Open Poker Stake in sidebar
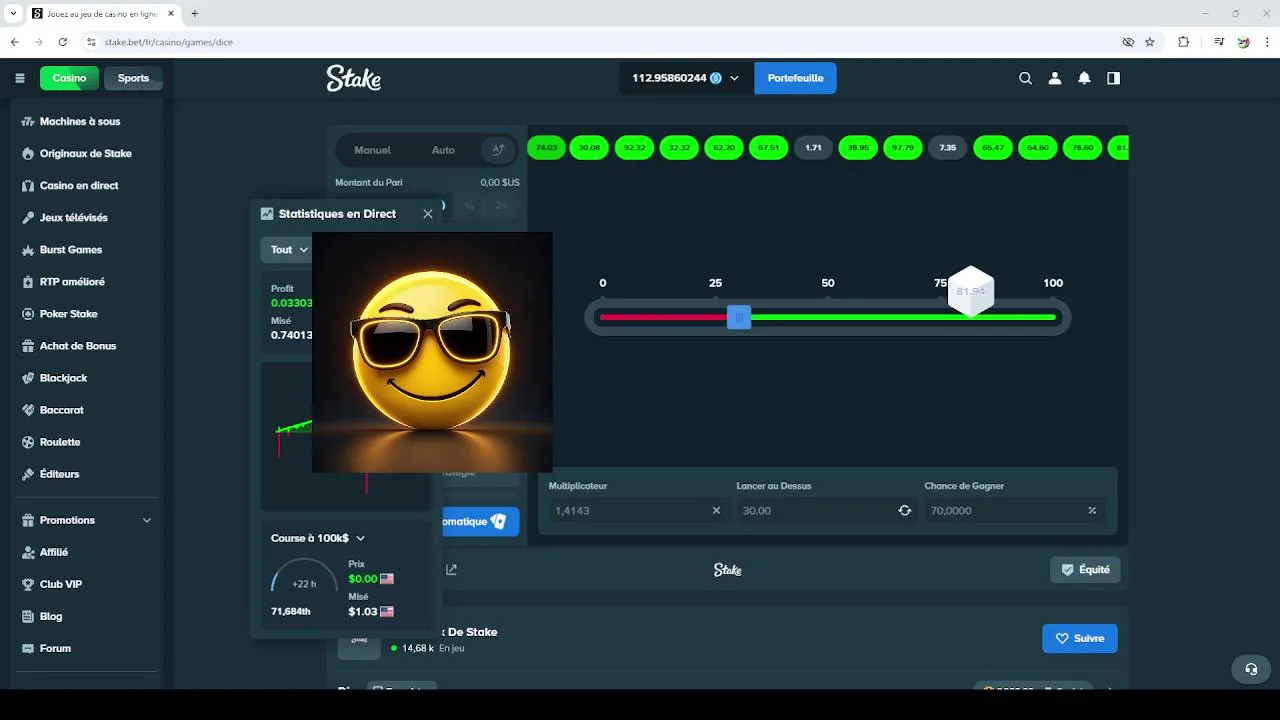This screenshot has width=1280, height=720. coord(69,313)
